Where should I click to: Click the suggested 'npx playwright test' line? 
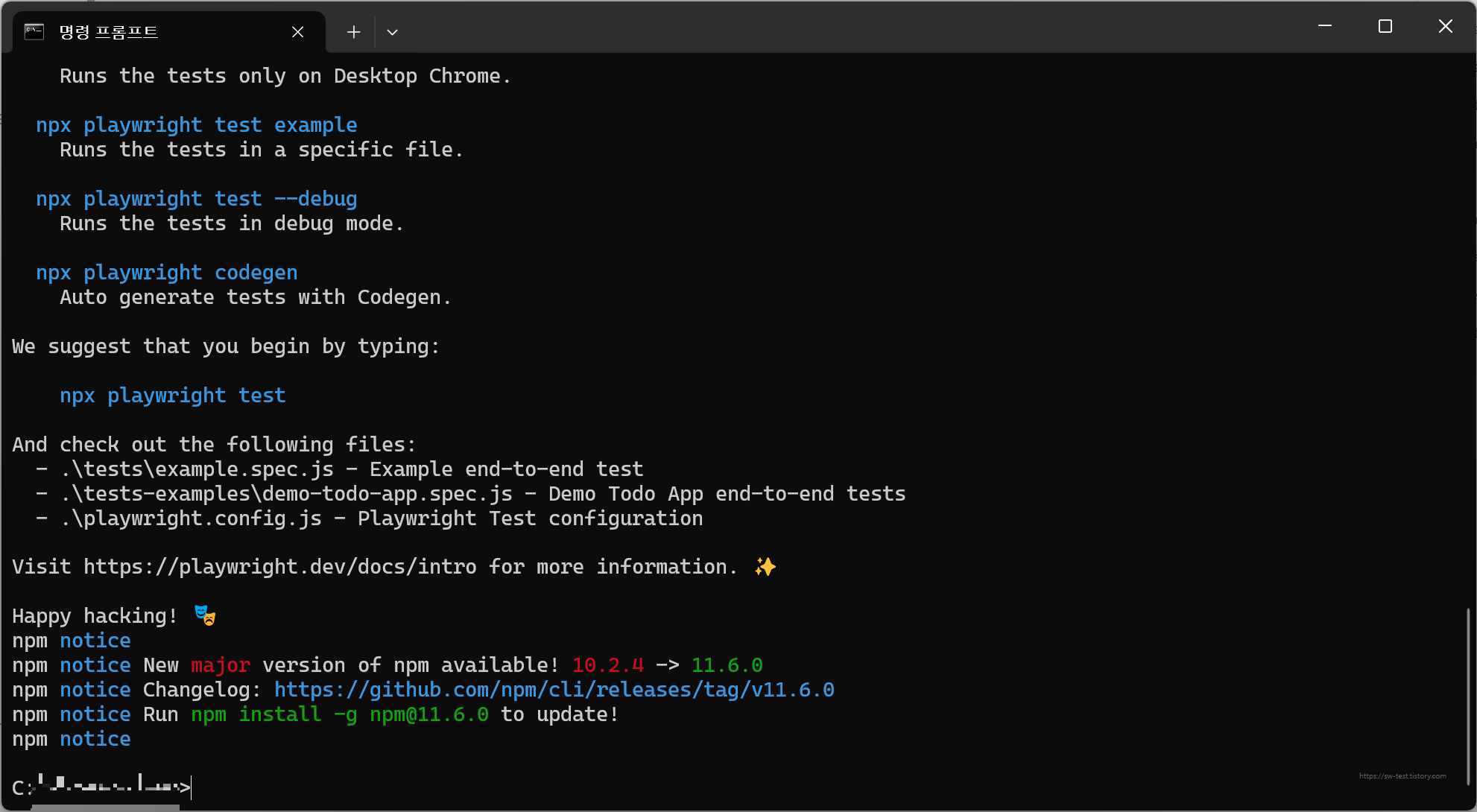[172, 396]
